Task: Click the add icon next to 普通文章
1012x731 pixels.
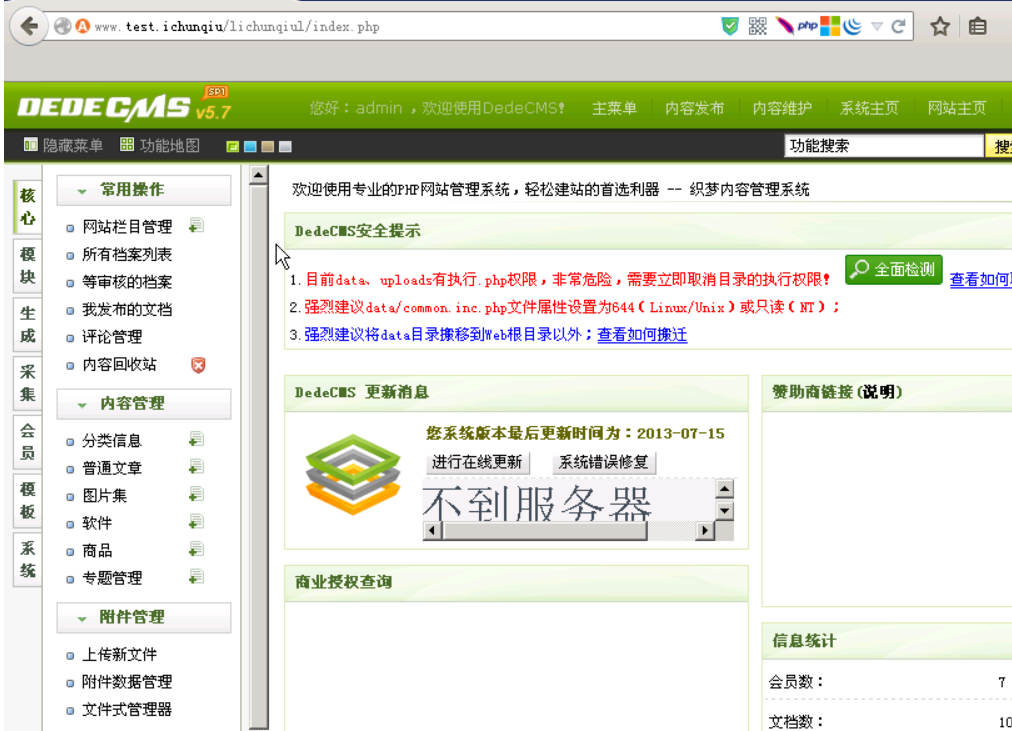Action: pos(197,467)
